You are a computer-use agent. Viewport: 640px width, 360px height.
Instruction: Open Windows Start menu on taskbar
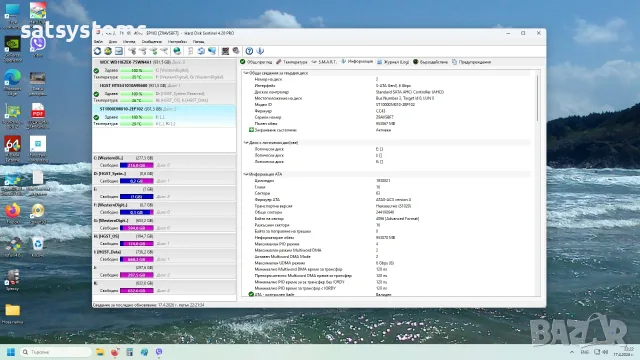tap(11, 352)
